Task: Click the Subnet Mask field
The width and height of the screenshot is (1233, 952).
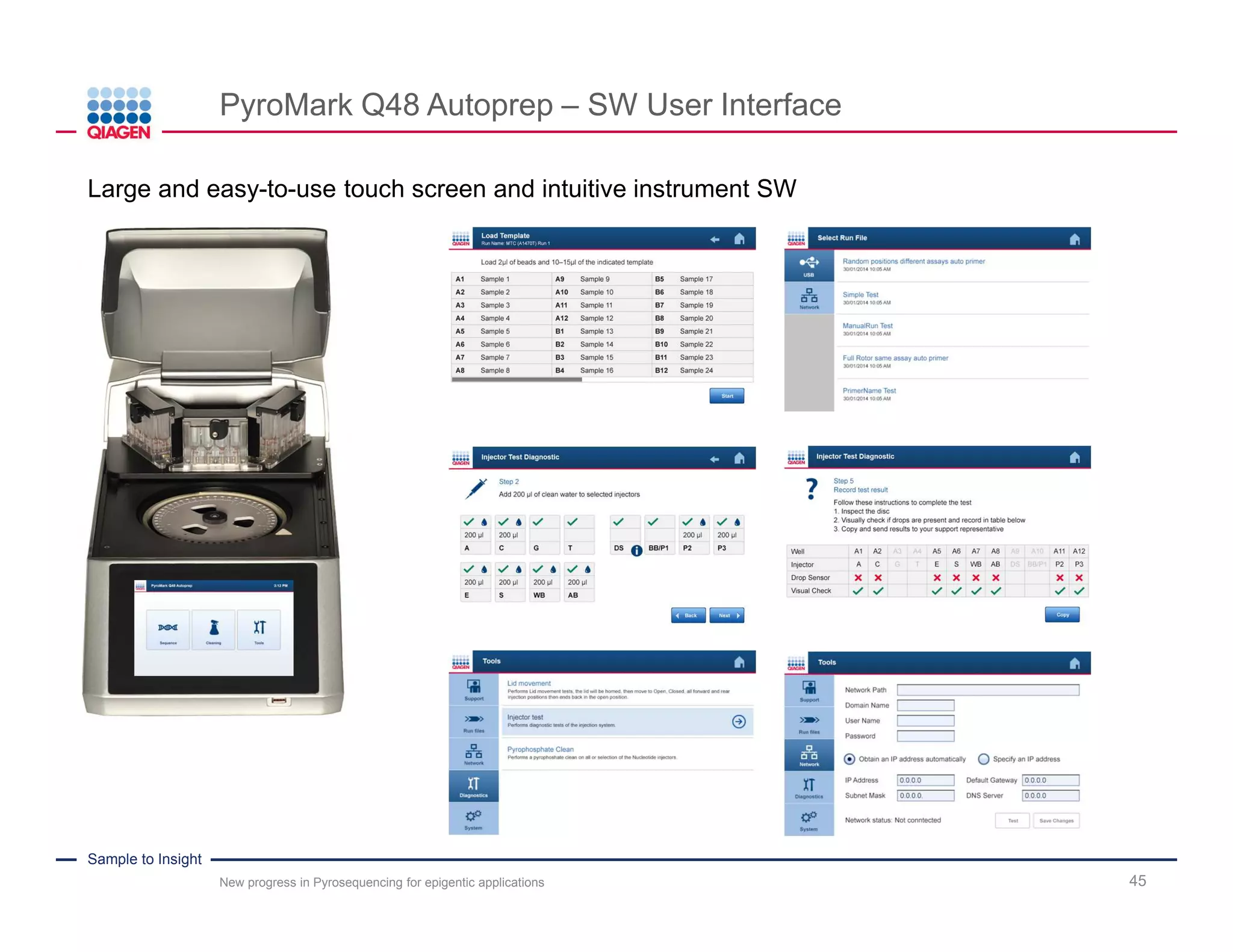Action: (925, 796)
